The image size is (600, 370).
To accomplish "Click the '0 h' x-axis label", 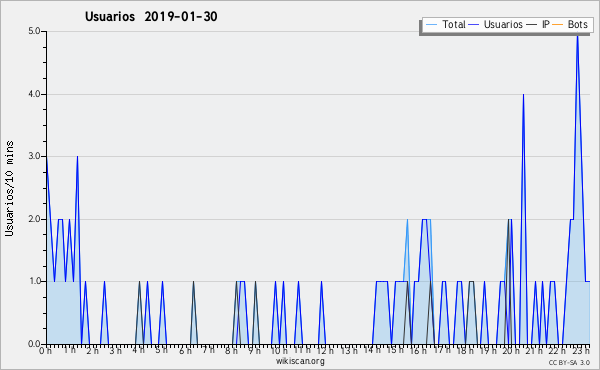I will [x=46, y=351].
